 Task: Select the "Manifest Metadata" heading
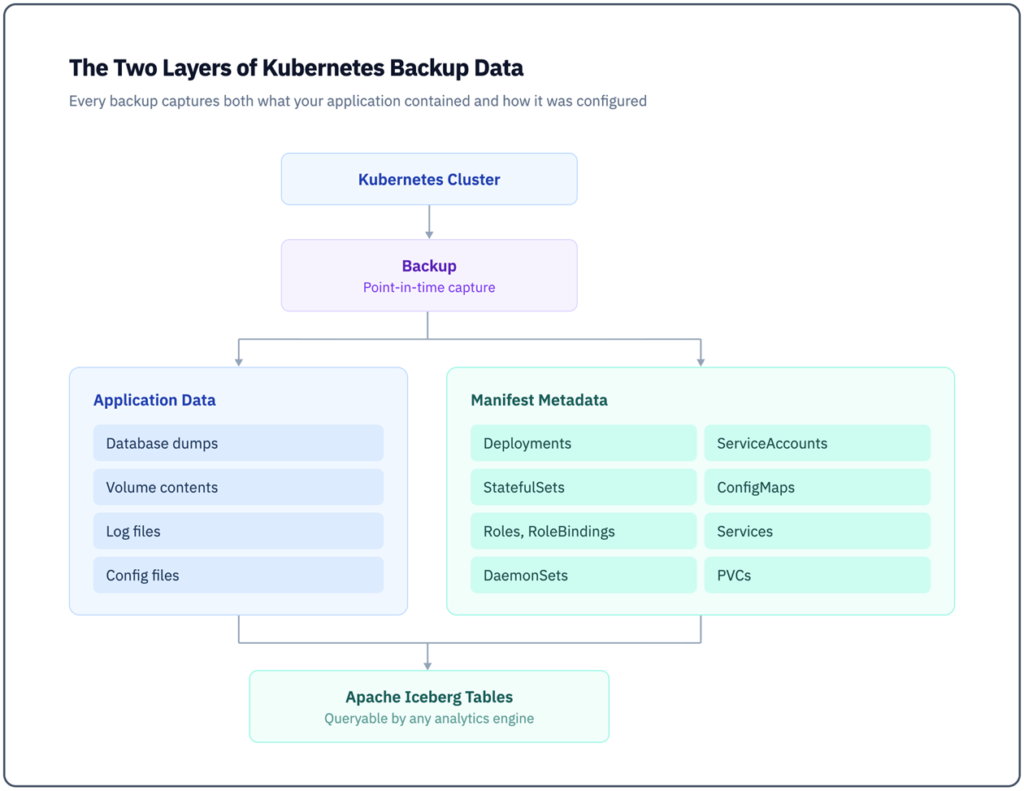[539, 400]
